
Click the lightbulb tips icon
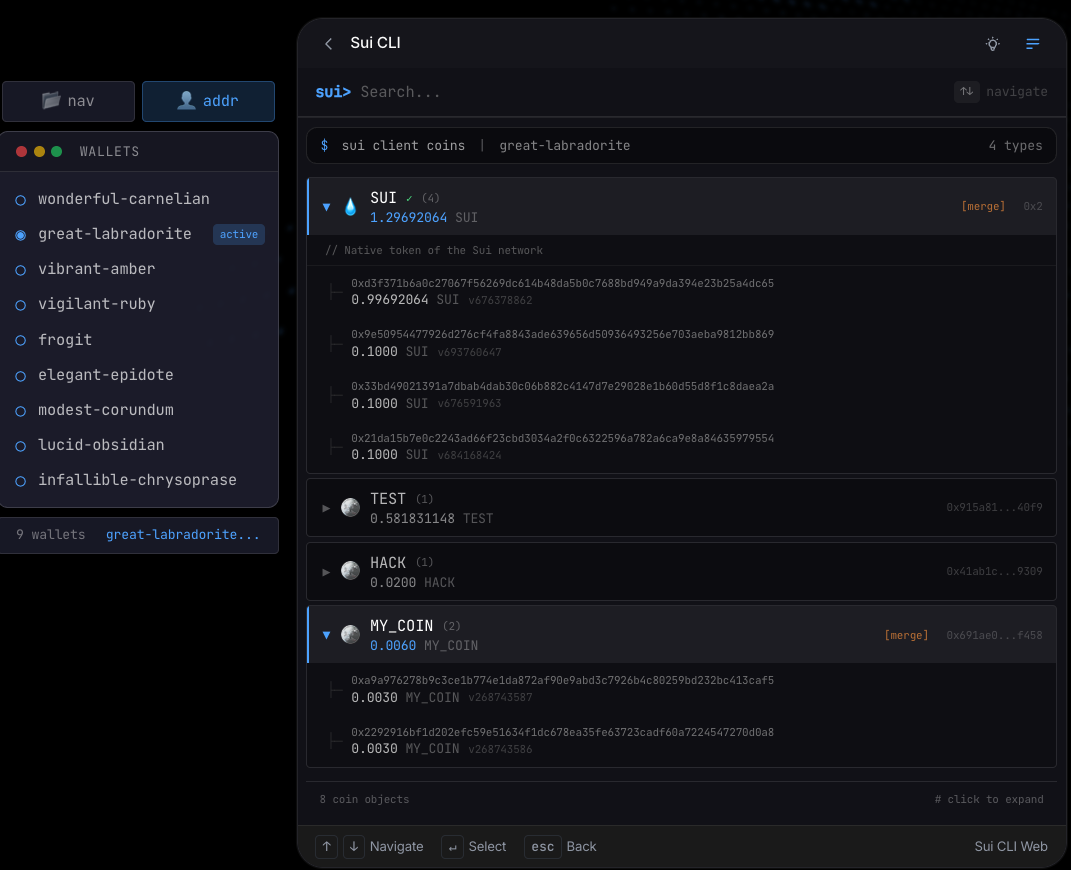click(992, 44)
